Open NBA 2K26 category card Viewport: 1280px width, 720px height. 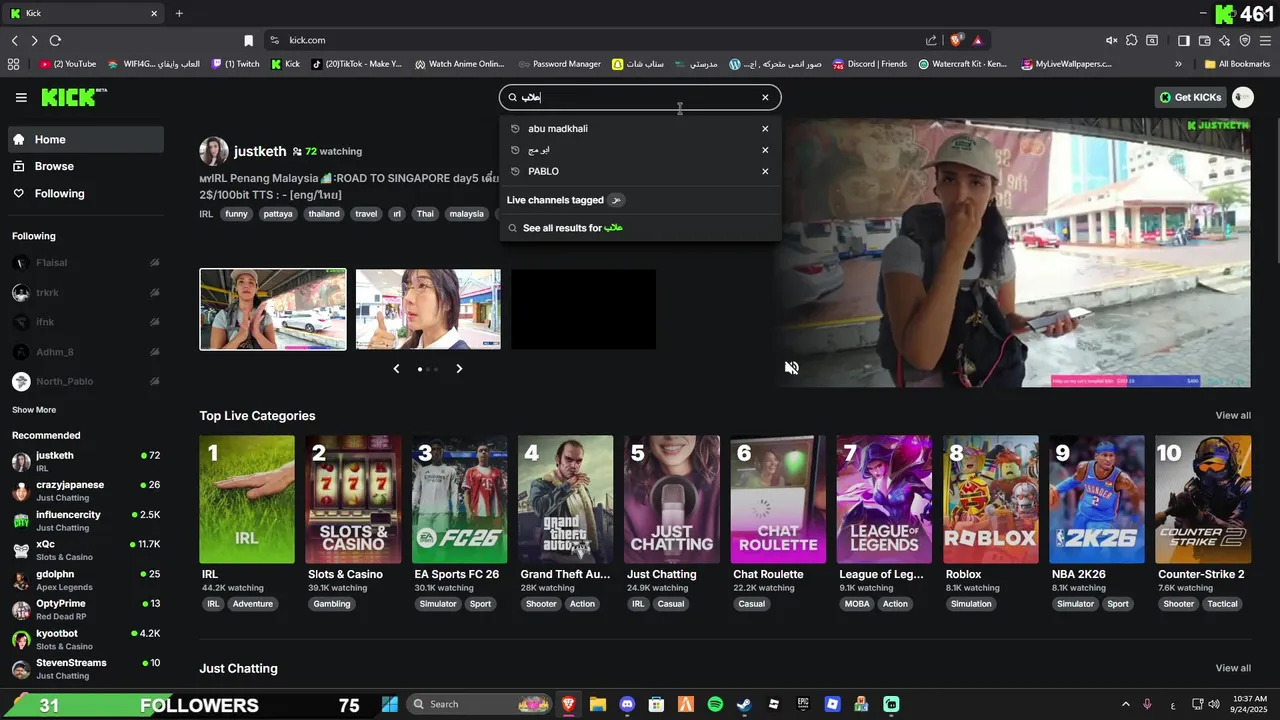pos(1097,500)
